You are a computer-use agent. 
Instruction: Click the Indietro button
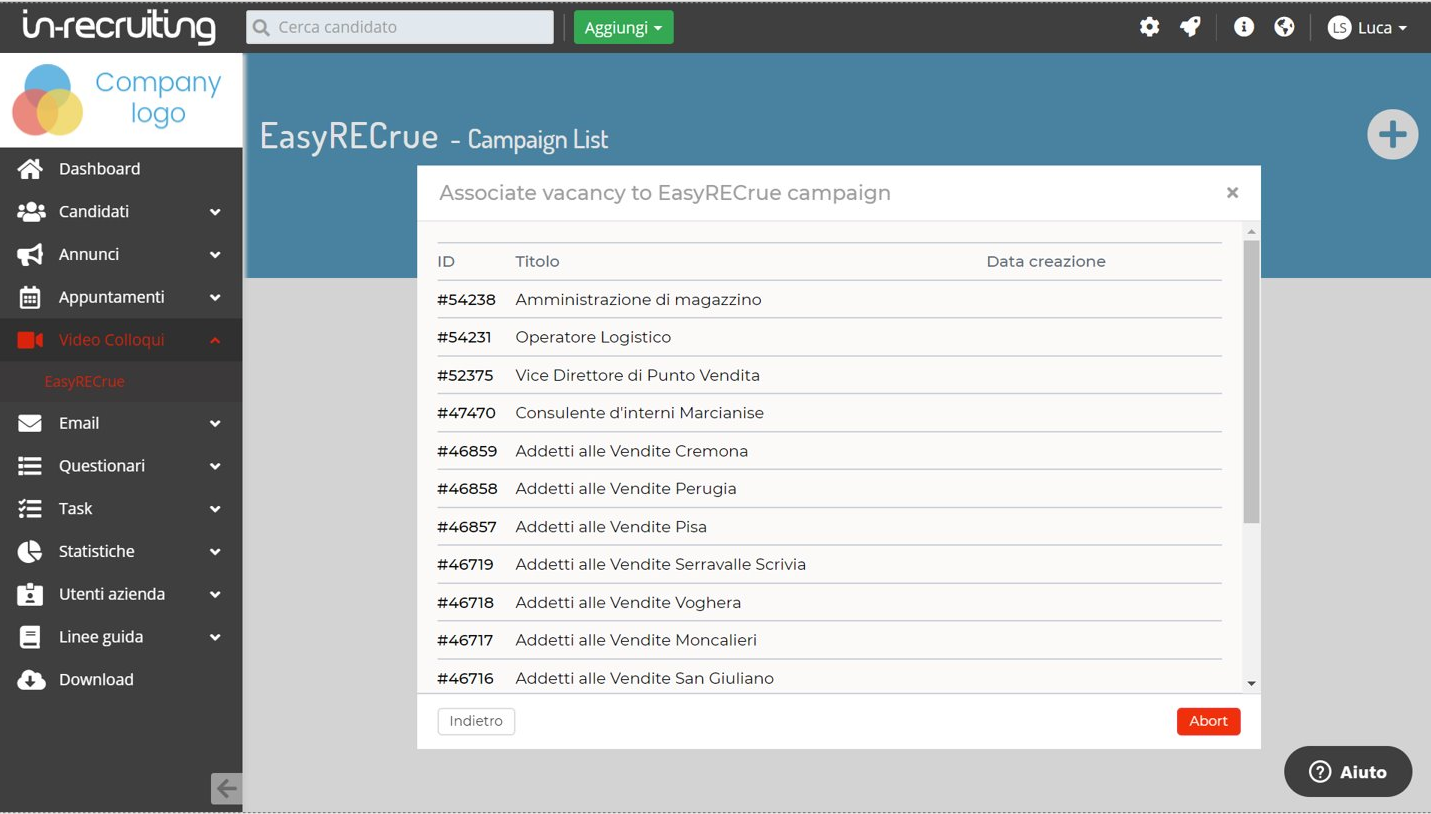476,721
